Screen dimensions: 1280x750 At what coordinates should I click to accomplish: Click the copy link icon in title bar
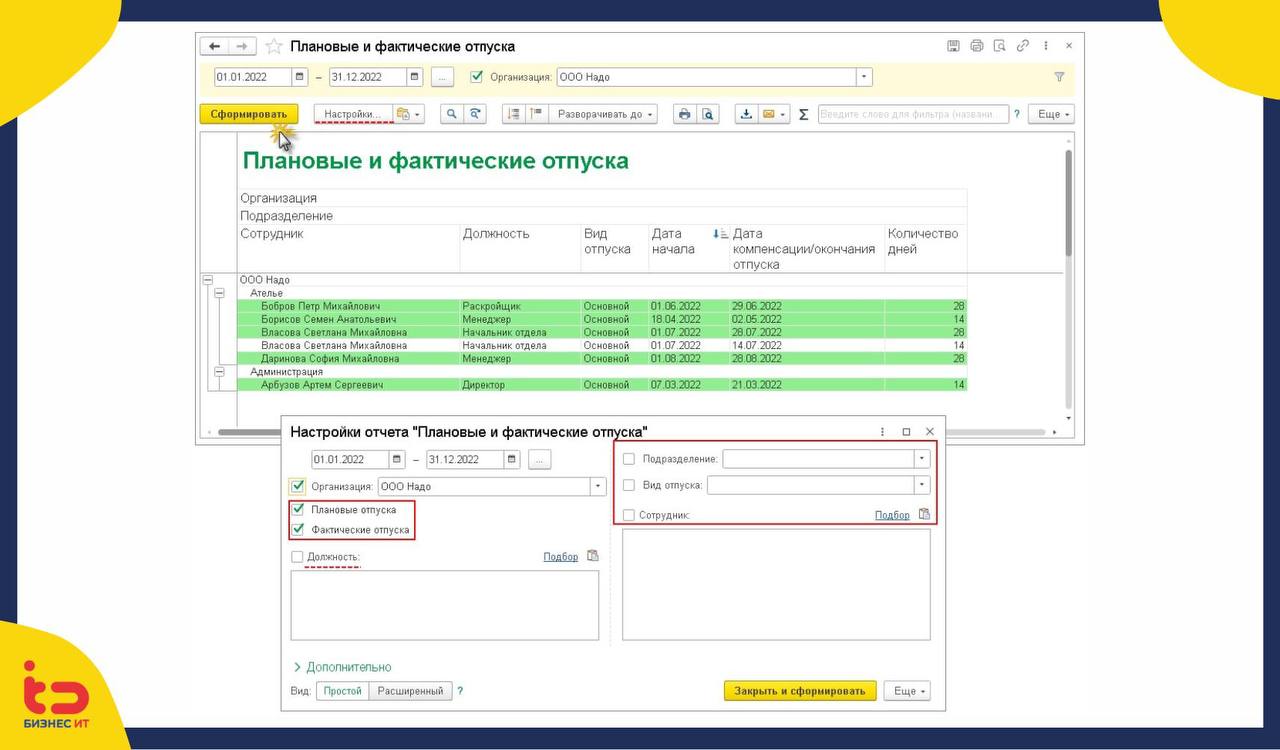(x=1022, y=46)
